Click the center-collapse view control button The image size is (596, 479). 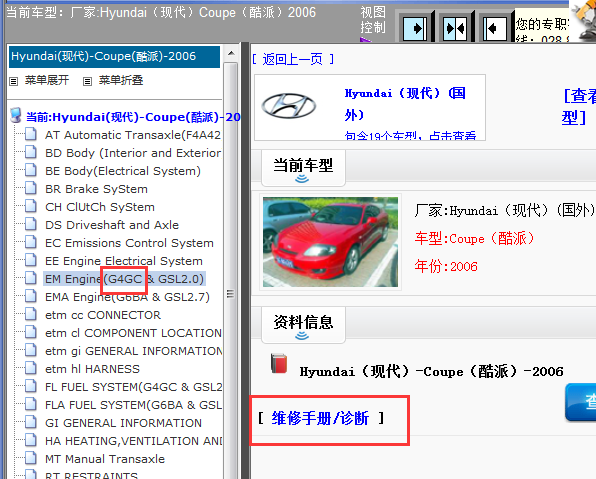[455, 29]
